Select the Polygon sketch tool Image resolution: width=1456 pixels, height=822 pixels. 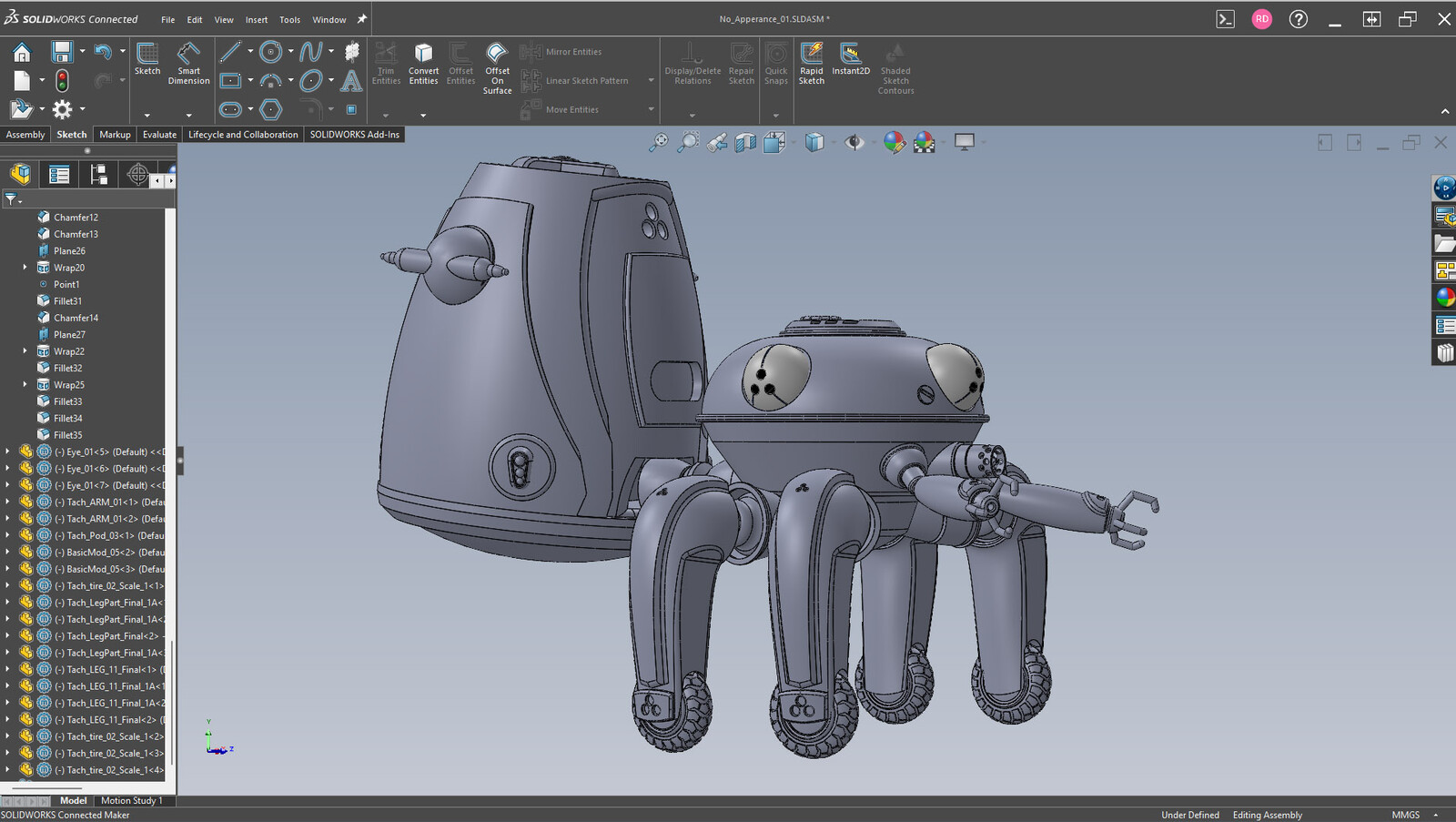270,109
